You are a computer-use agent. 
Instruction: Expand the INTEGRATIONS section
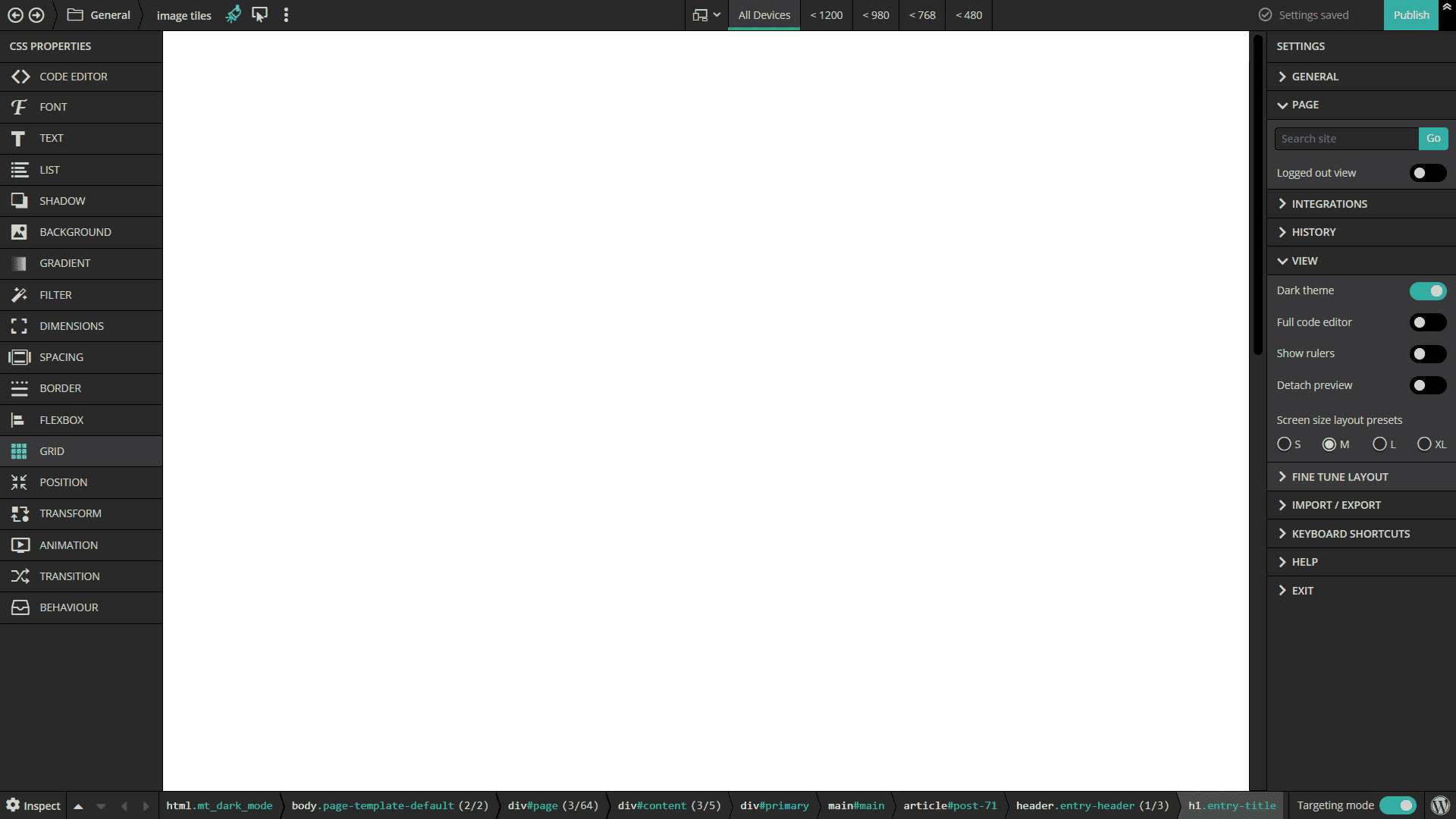[1330, 203]
